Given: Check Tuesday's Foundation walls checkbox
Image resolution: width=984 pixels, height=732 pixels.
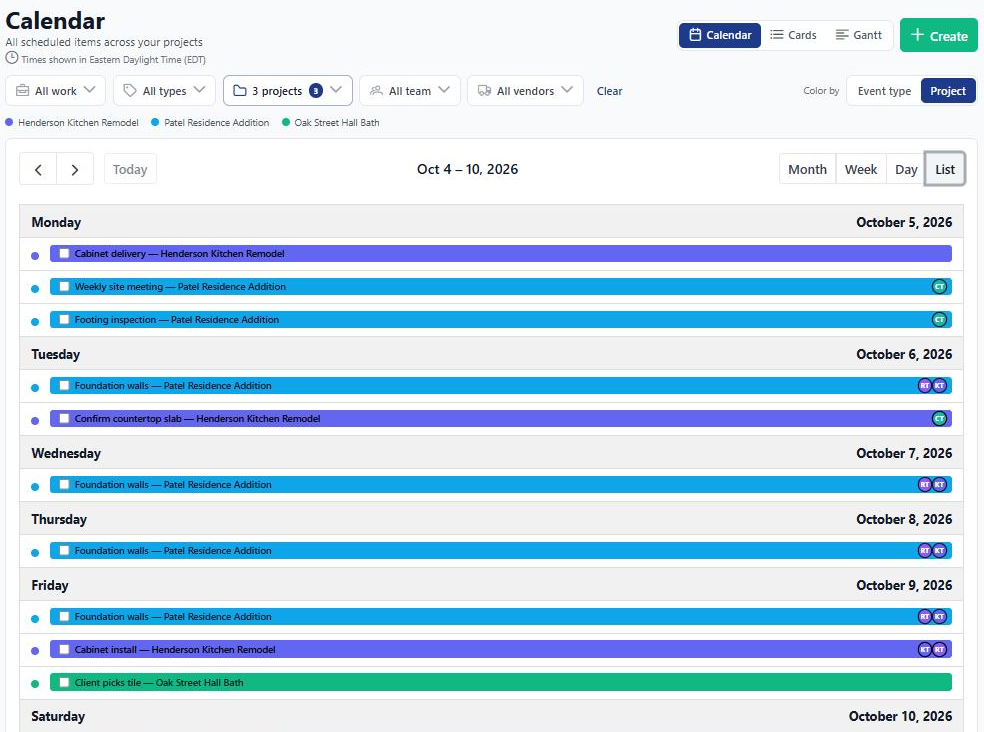Looking at the screenshot, I should pyautogui.click(x=64, y=385).
